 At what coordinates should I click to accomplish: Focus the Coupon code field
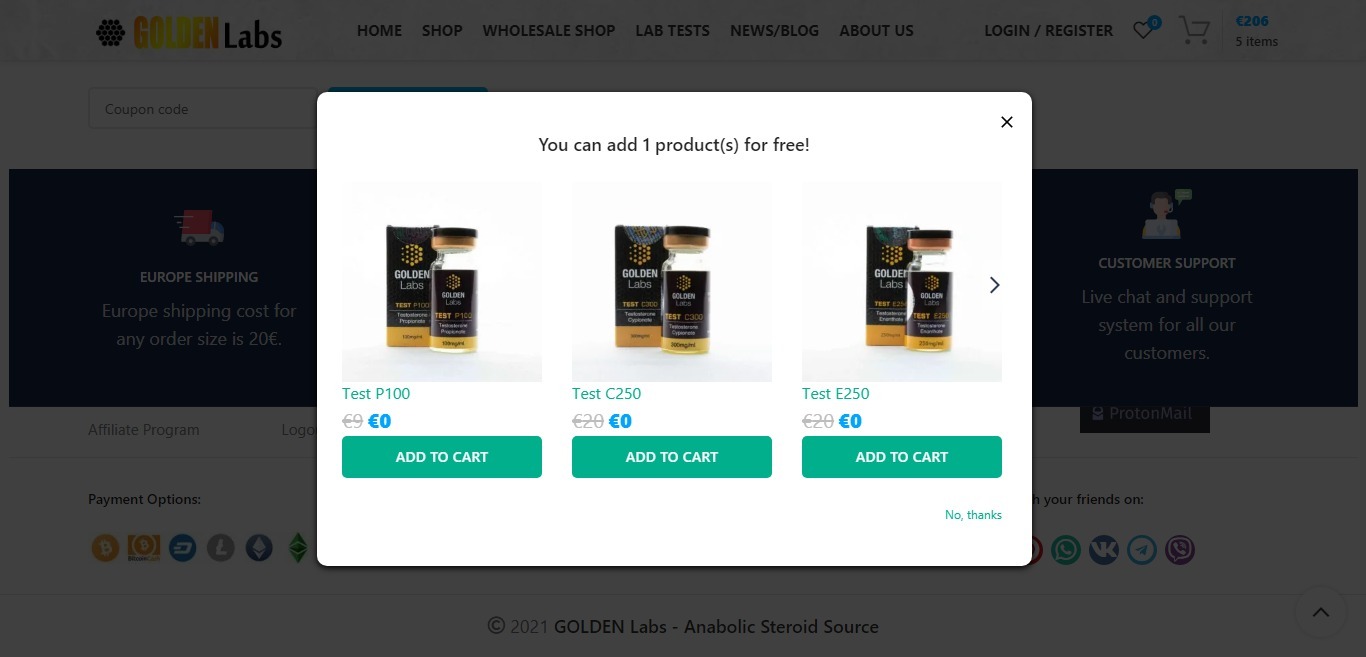pyautogui.click(x=204, y=109)
